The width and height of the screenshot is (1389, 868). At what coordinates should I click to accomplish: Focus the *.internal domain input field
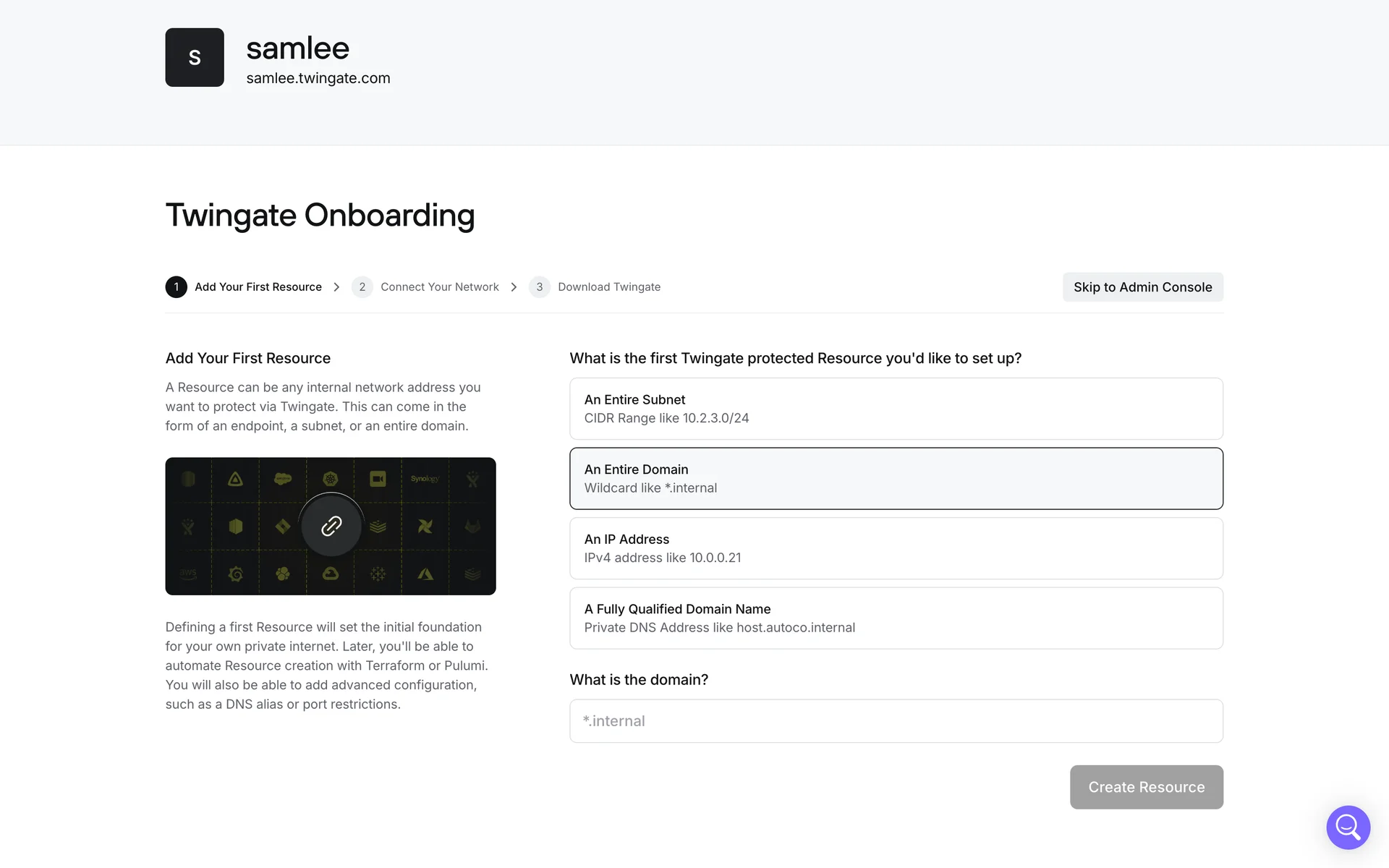[896, 720]
